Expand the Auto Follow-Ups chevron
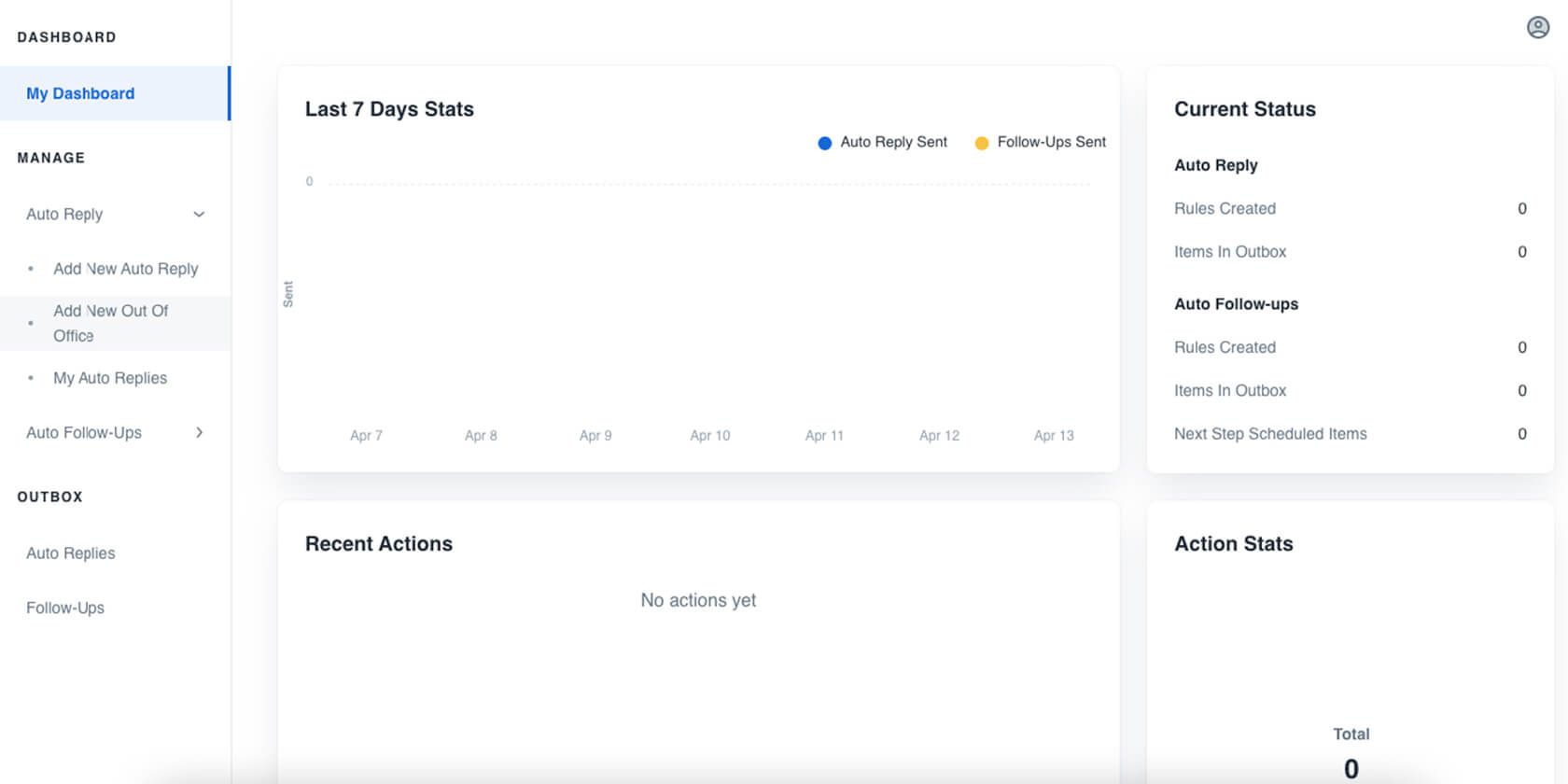This screenshot has width=1568, height=784. pos(199,433)
